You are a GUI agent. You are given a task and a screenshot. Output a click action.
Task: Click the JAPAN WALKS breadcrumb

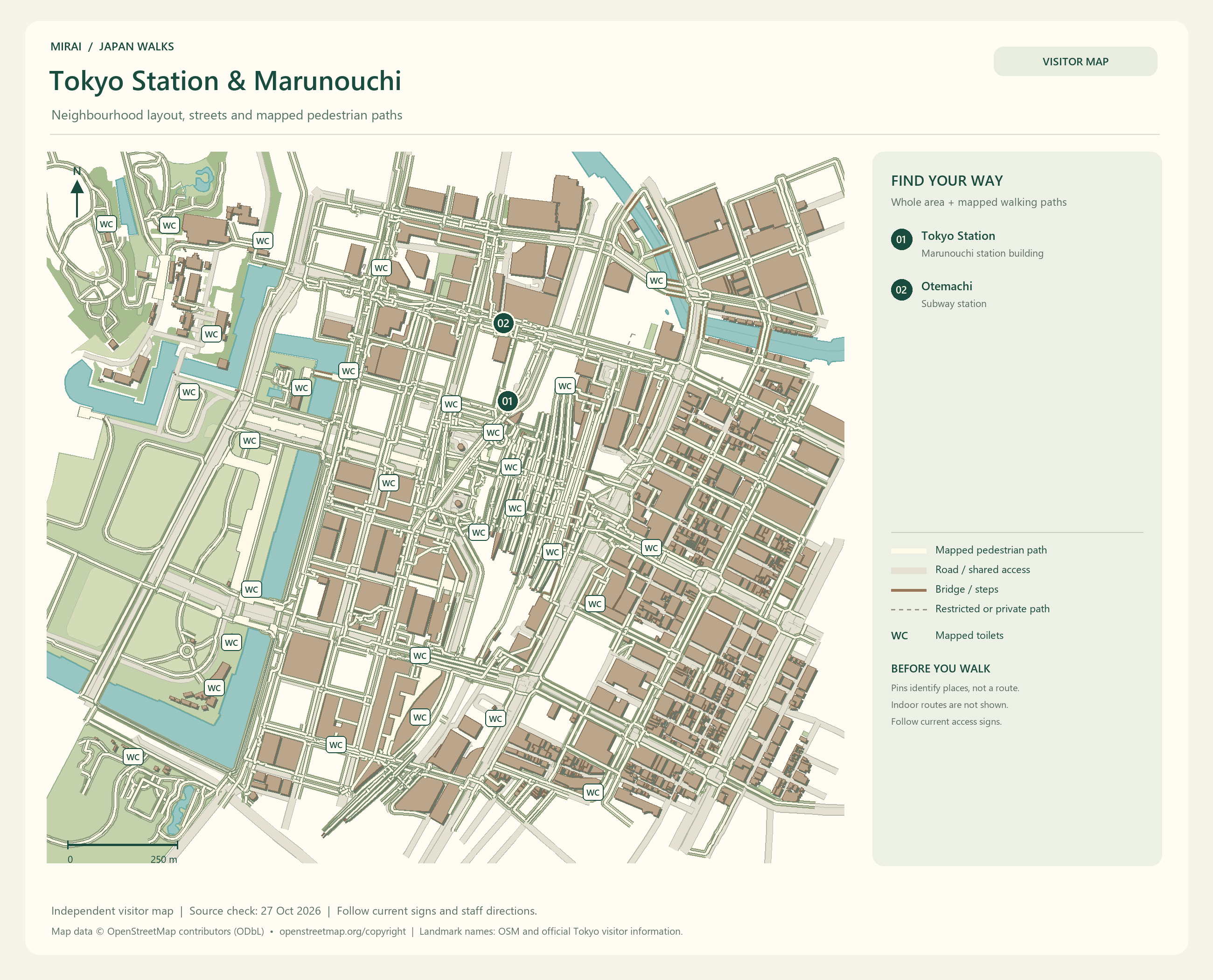[137, 47]
